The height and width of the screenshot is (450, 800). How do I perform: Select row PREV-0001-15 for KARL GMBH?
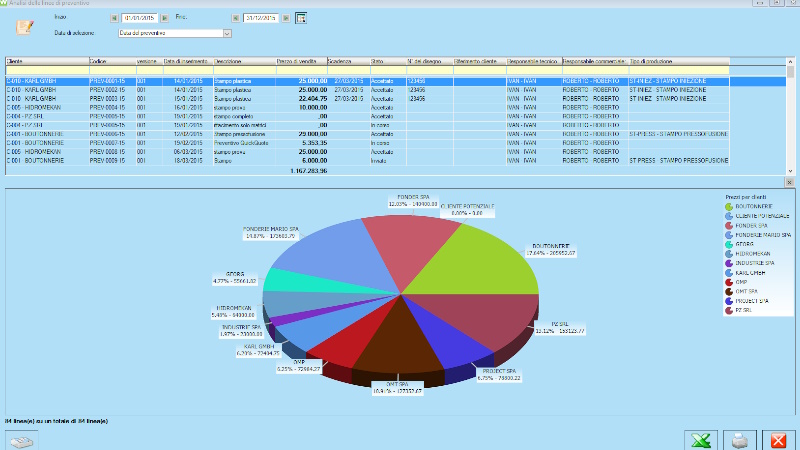tap(395, 81)
